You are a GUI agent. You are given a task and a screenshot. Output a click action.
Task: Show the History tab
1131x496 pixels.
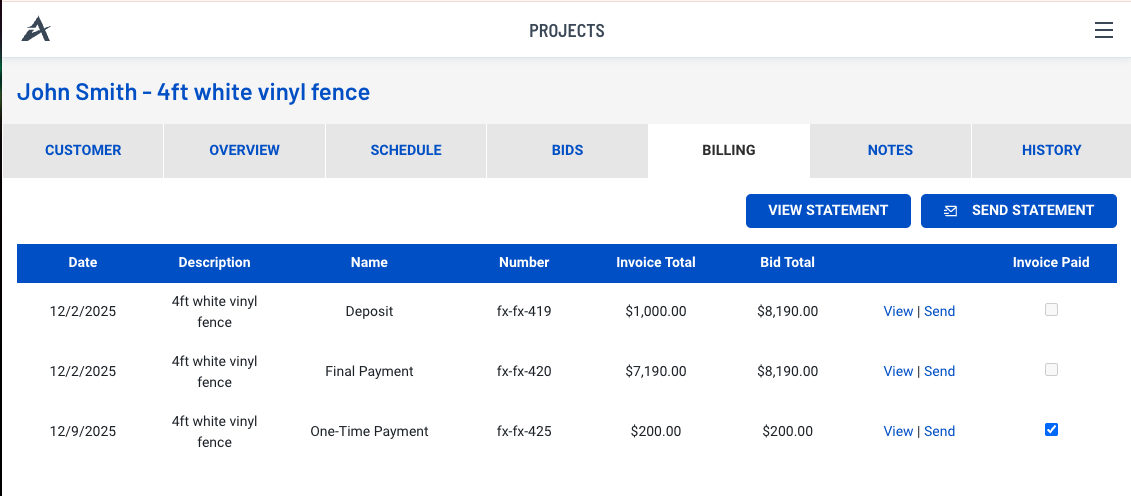(1052, 151)
